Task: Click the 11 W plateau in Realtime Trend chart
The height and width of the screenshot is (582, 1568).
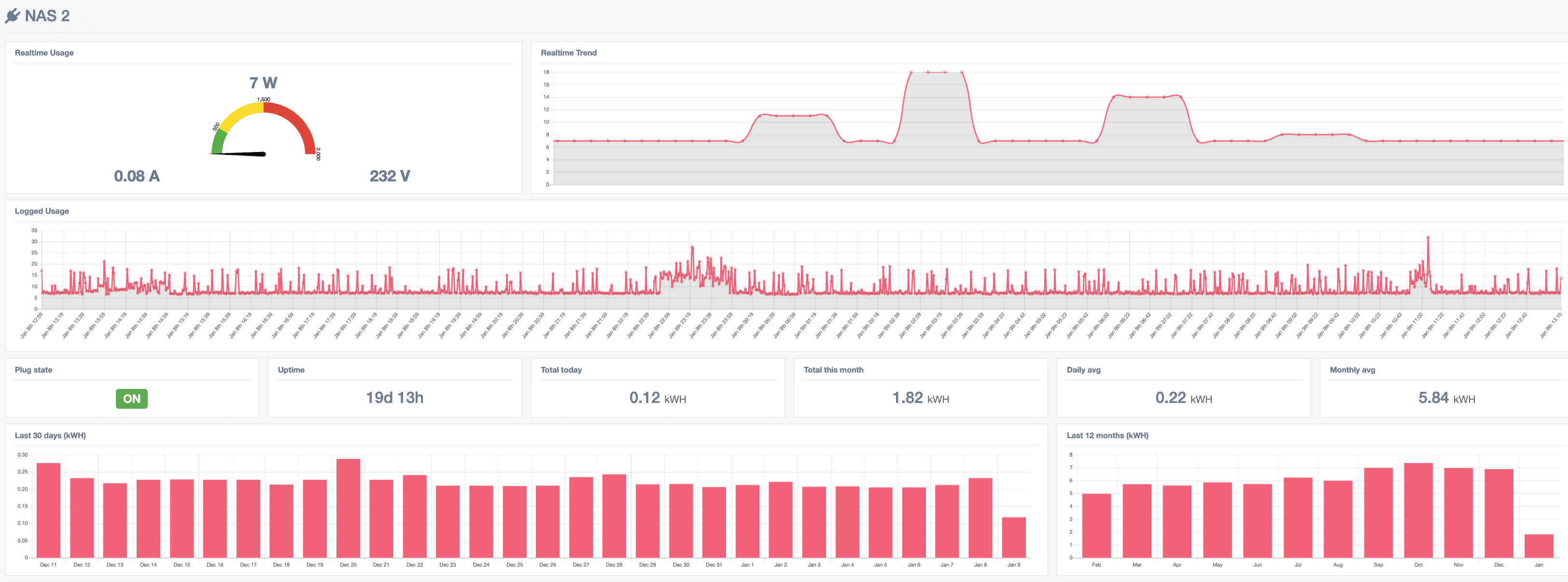Action: tap(793, 116)
